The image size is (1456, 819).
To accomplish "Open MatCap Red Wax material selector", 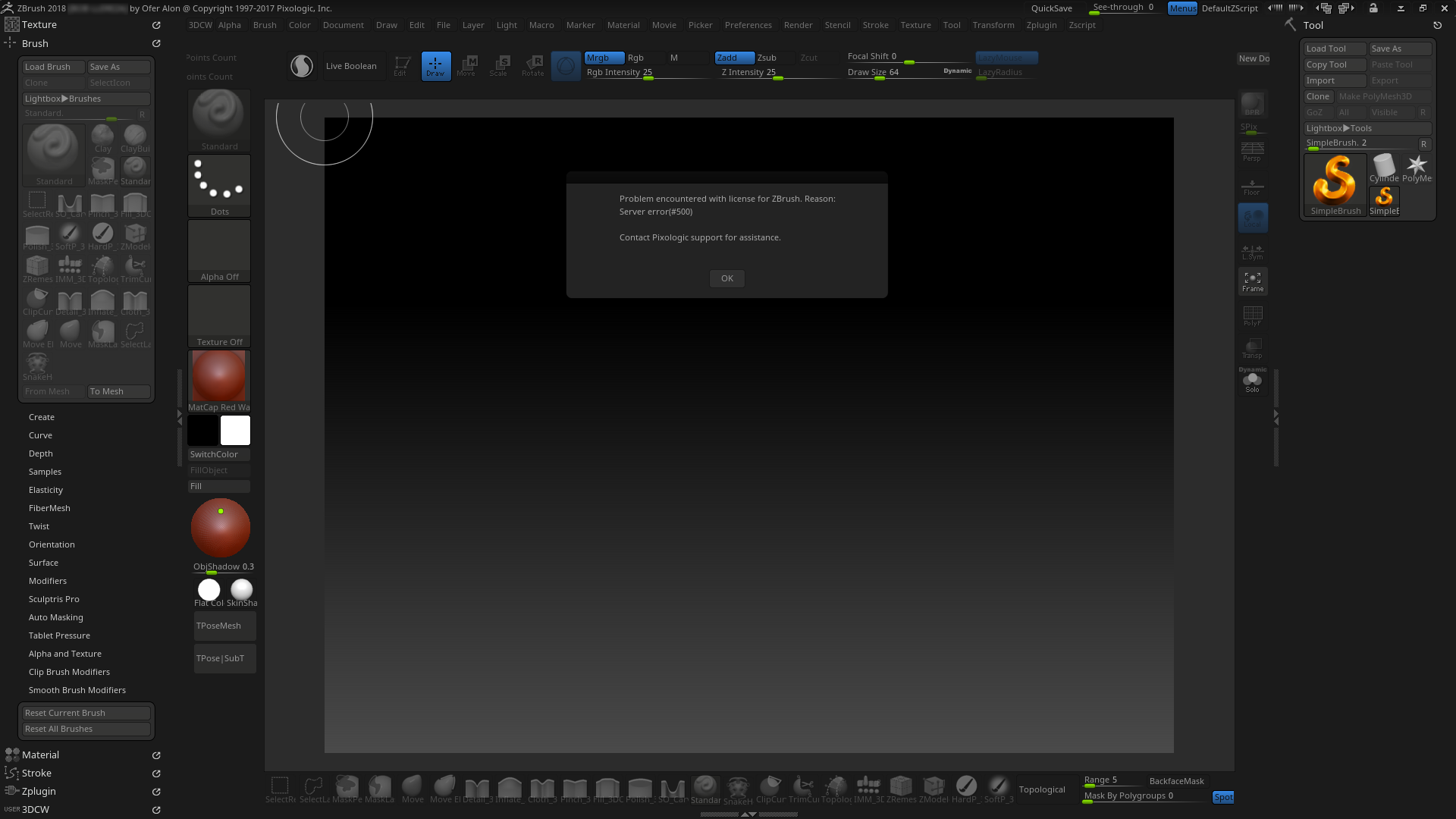I will click(x=219, y=381).
